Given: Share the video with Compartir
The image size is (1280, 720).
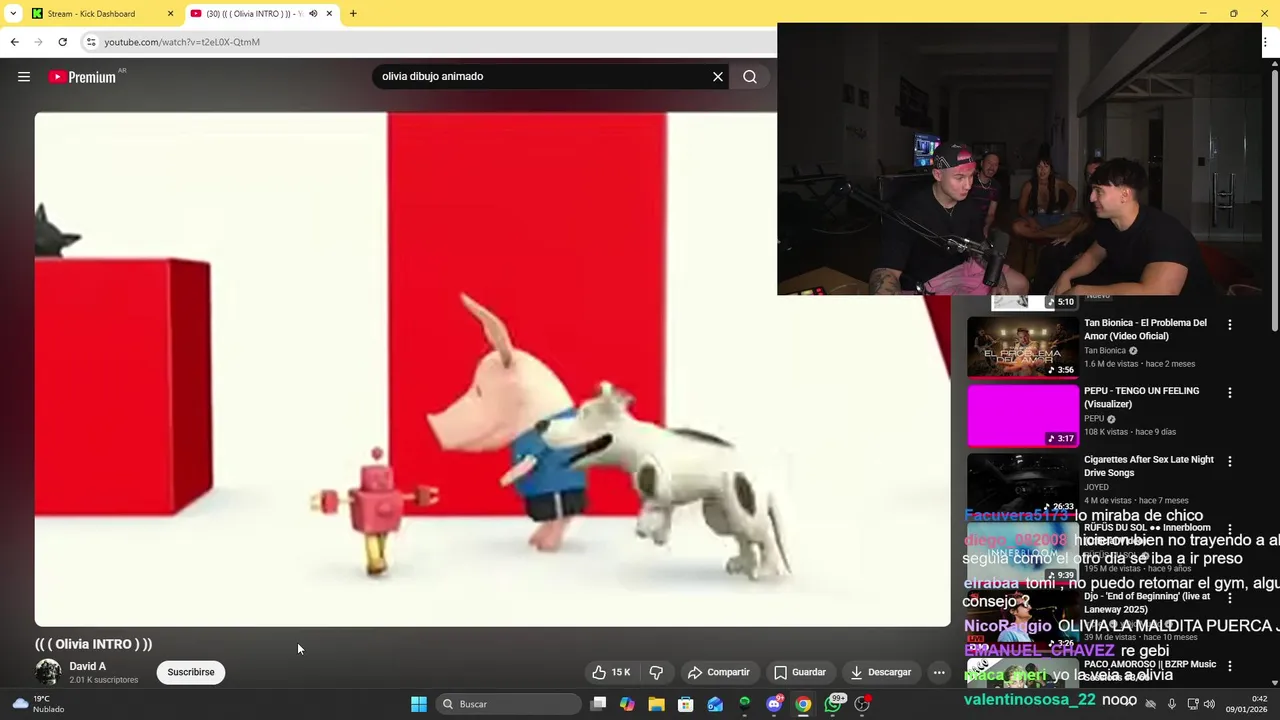Looking at the screenshot, I should click(718, 672).
